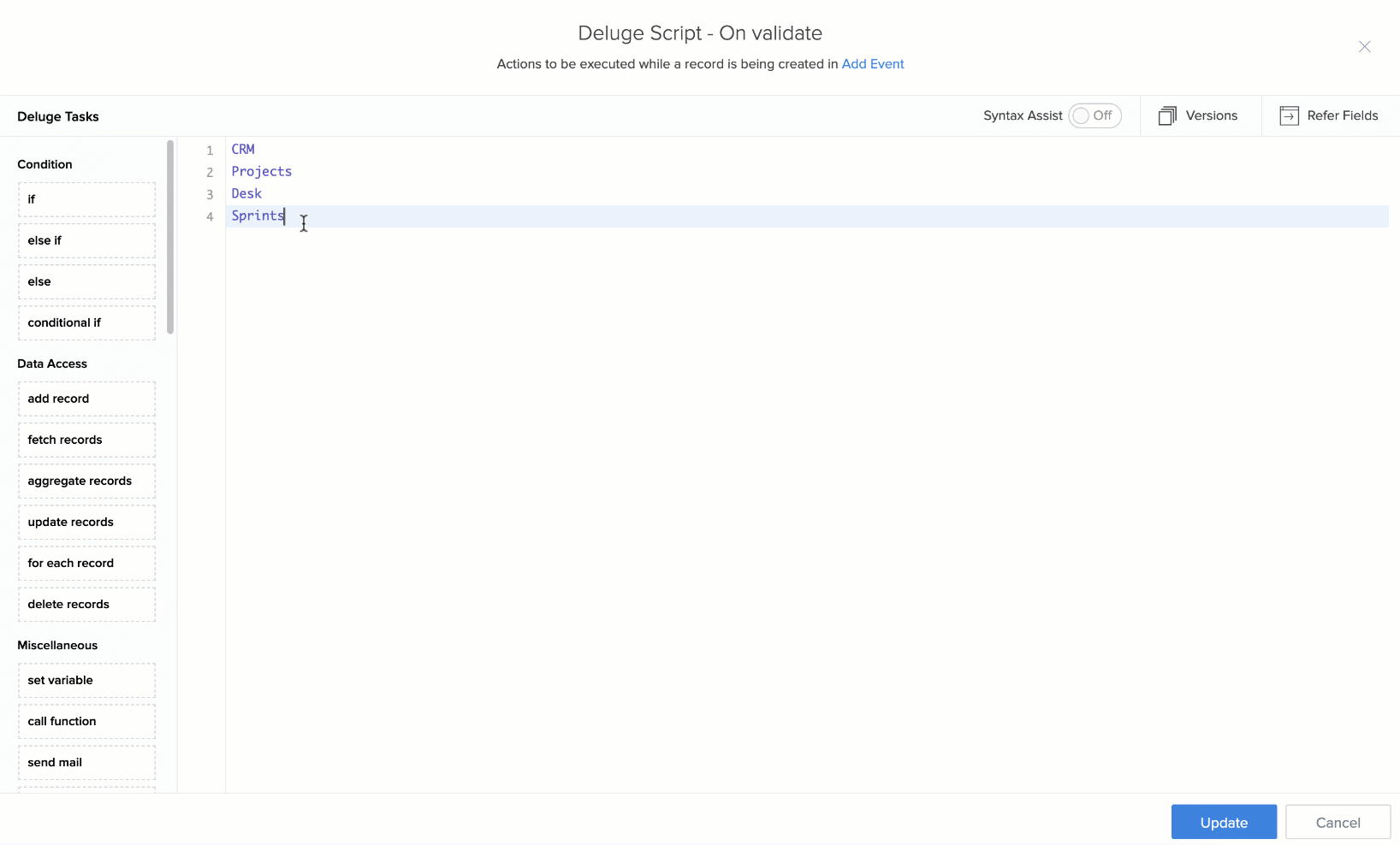This screenshot has height=845, width=1400.
Task: Pick the 'conditional if' task
Action: point(86,322)
